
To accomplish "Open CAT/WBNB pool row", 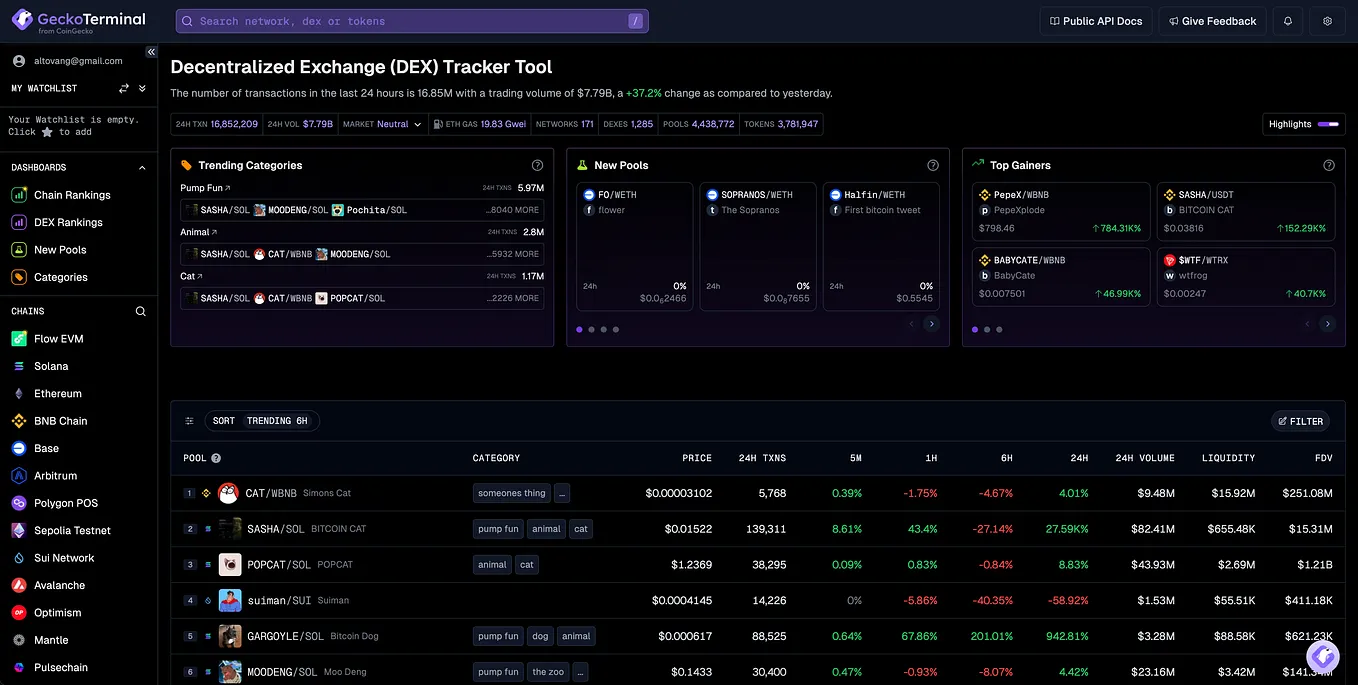I will click(x=758, y=493).
